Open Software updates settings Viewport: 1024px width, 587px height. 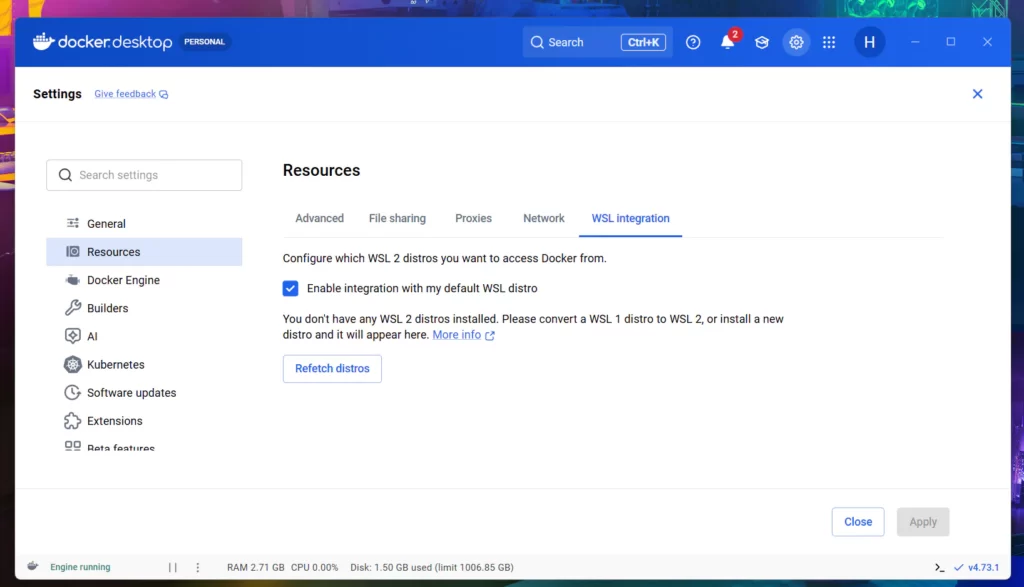pyautogui.click(x=144, y=392)
